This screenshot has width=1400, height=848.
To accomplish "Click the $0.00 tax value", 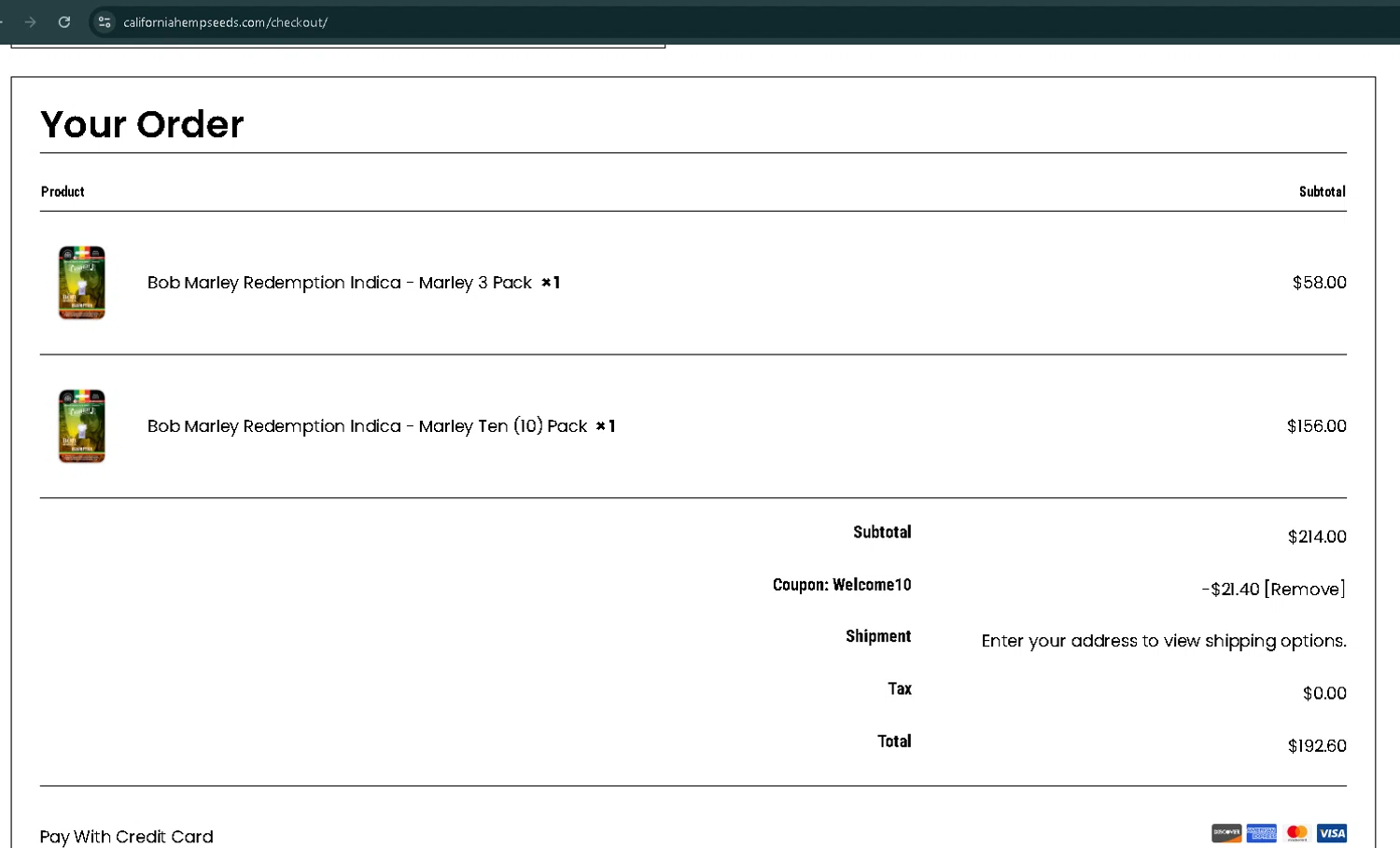I will pyautogui.click(x=1324, y=693).
